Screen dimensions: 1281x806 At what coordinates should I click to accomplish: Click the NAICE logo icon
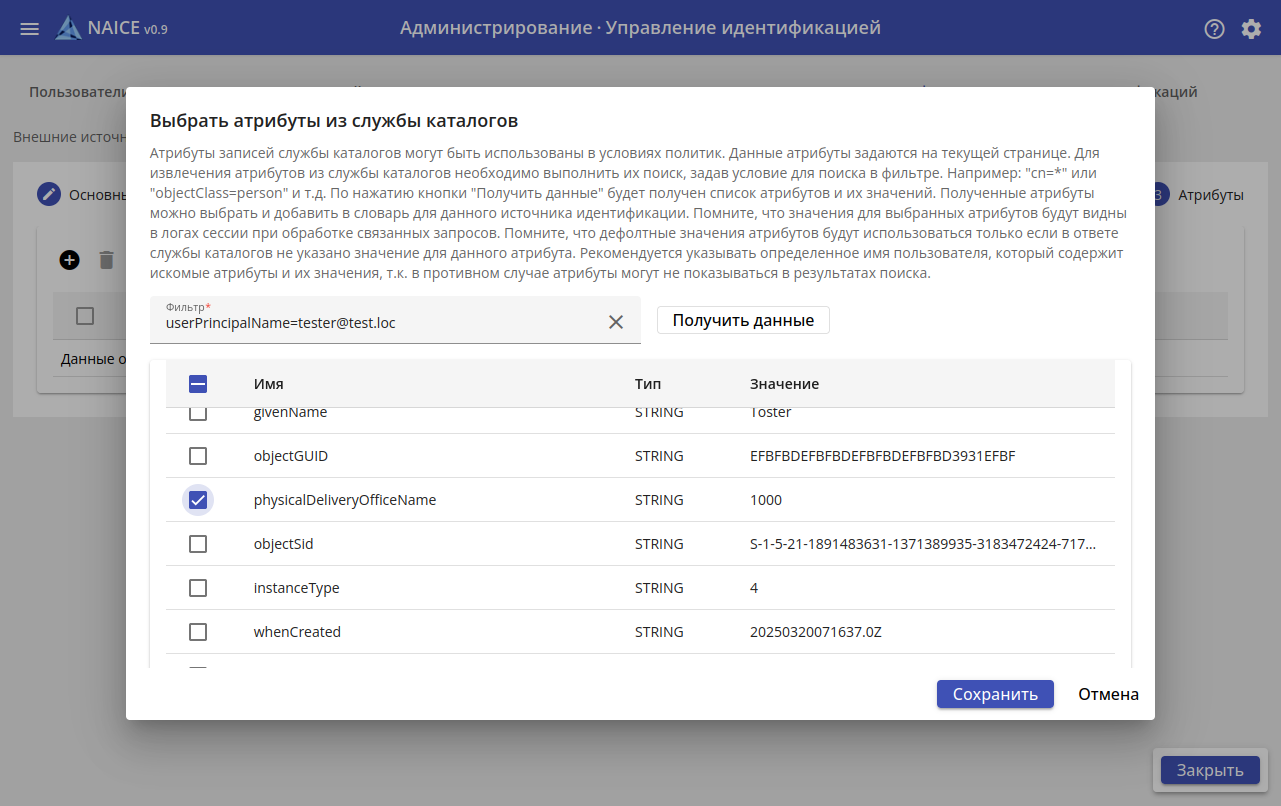coord(69,28)
